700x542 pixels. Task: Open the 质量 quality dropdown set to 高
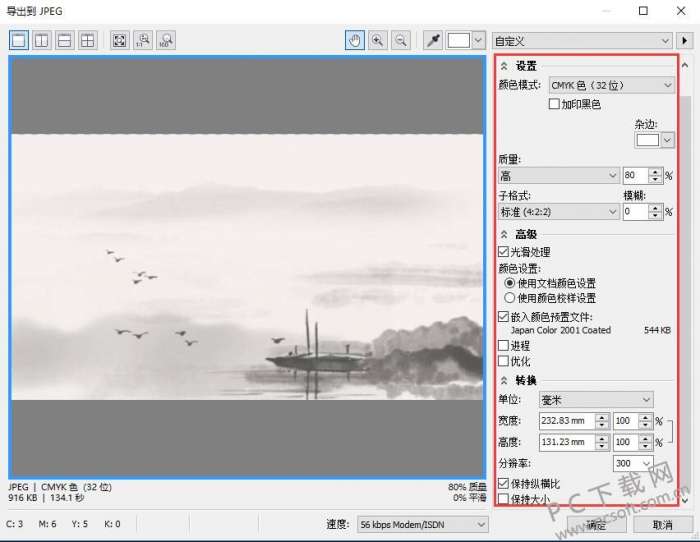point(558,175)
